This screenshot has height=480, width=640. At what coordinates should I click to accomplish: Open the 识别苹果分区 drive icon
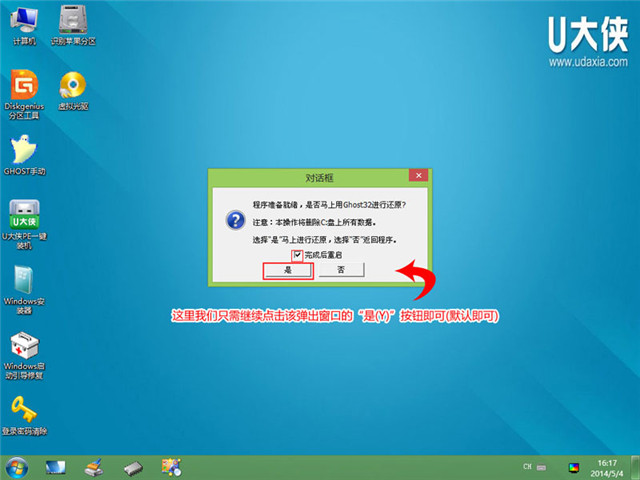coord(72,20)
